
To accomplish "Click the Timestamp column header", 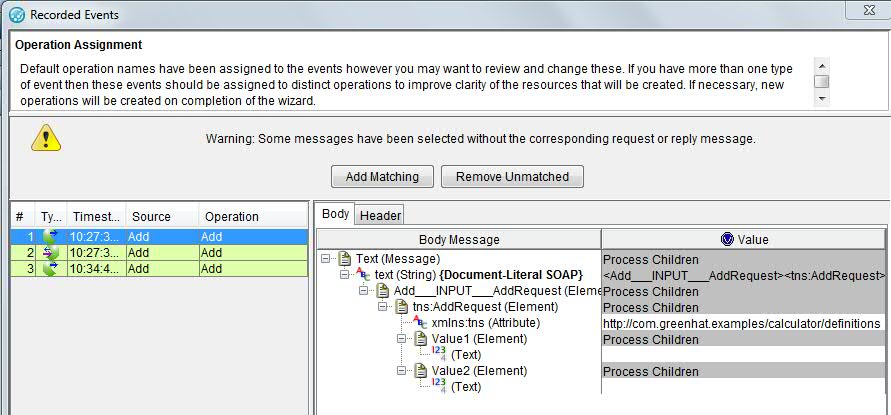I will 96,217.
